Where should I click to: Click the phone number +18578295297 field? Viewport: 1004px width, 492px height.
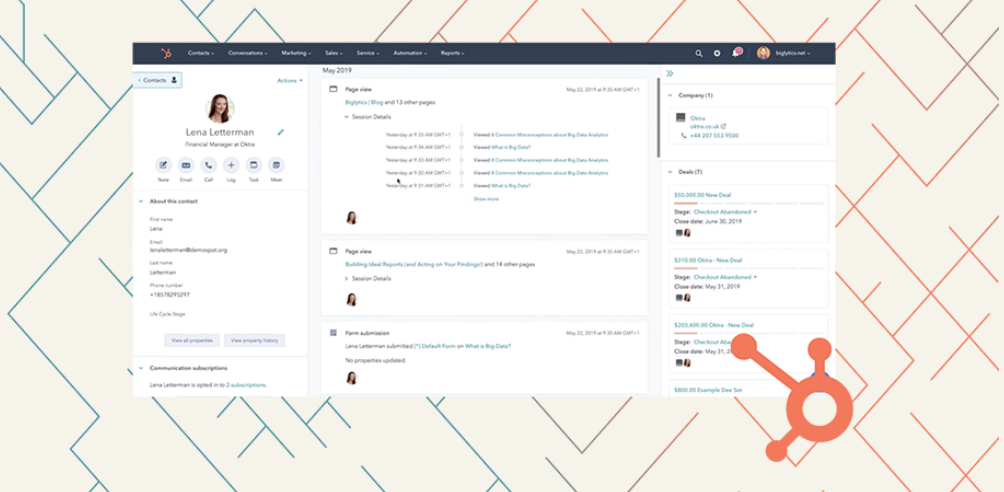pos(170,295)
